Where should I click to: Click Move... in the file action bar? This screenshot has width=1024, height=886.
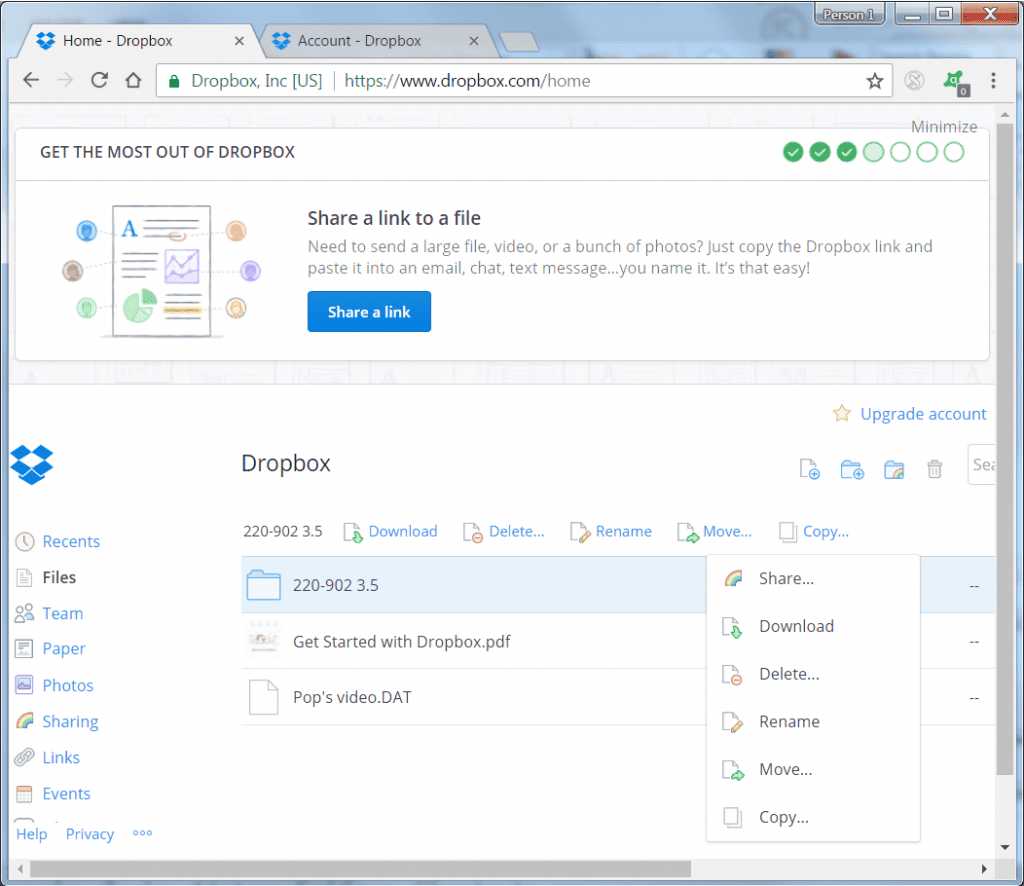[x=714, y=531]
